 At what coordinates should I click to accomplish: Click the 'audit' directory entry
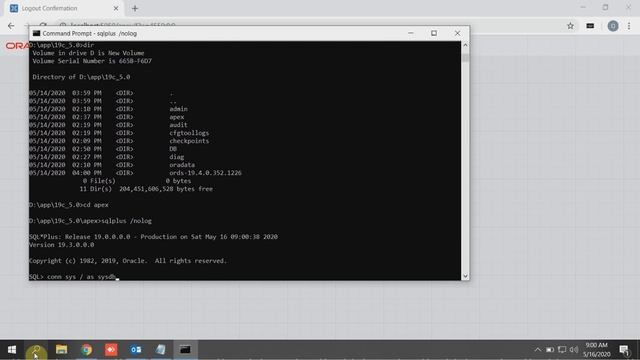click(178, 125)
